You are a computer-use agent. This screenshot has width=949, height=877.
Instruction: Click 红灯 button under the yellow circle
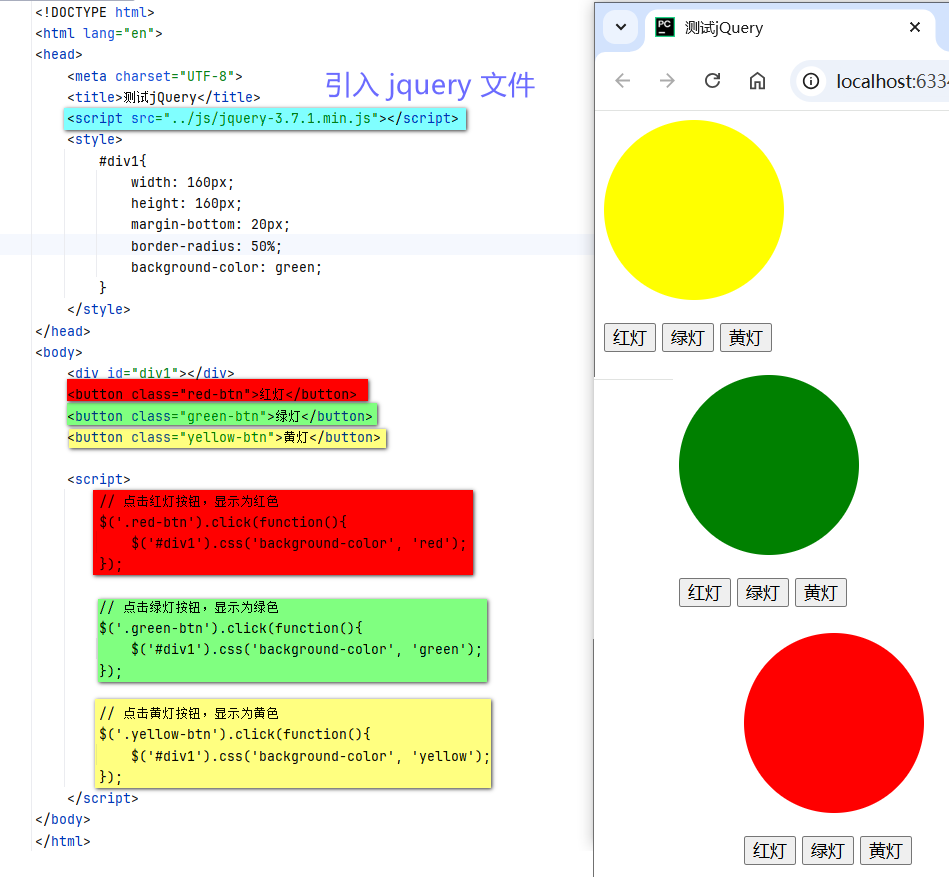[x=629, y=337]
